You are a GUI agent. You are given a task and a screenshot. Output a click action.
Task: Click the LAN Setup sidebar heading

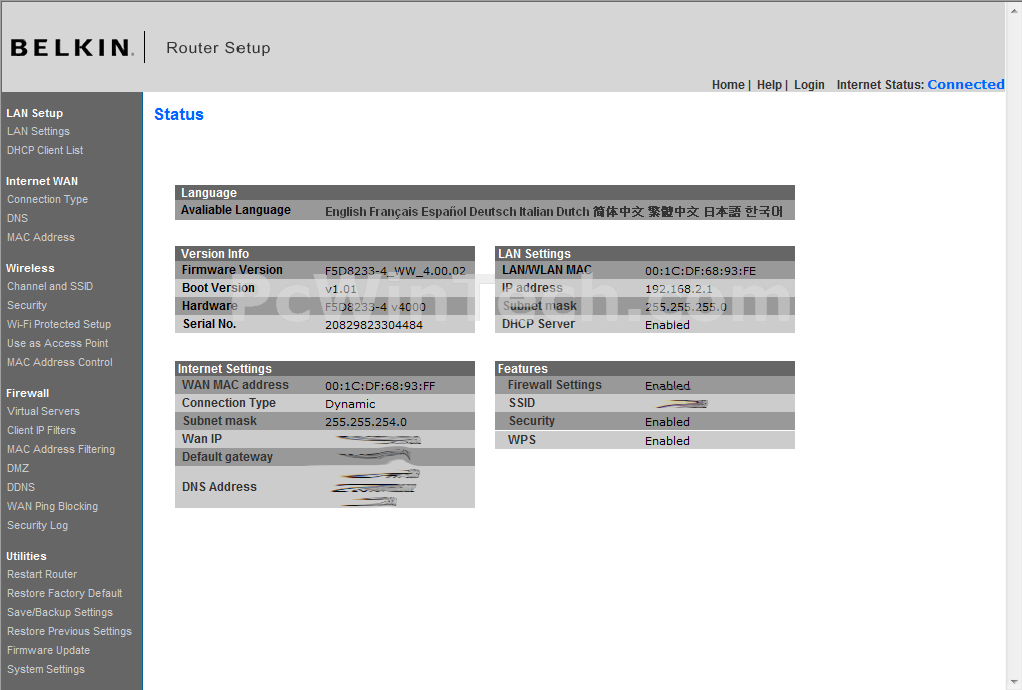[x=35, y=113]
